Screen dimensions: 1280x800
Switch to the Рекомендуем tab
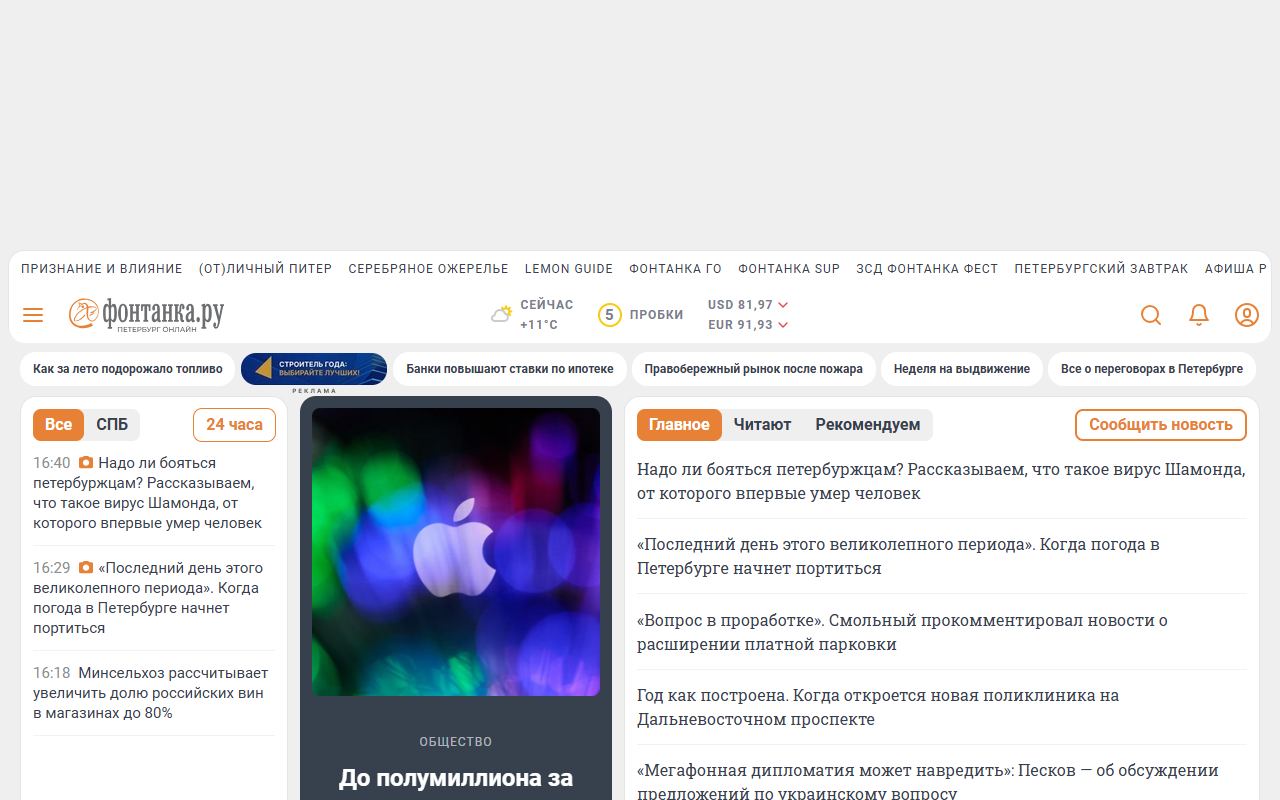point(868,425)
